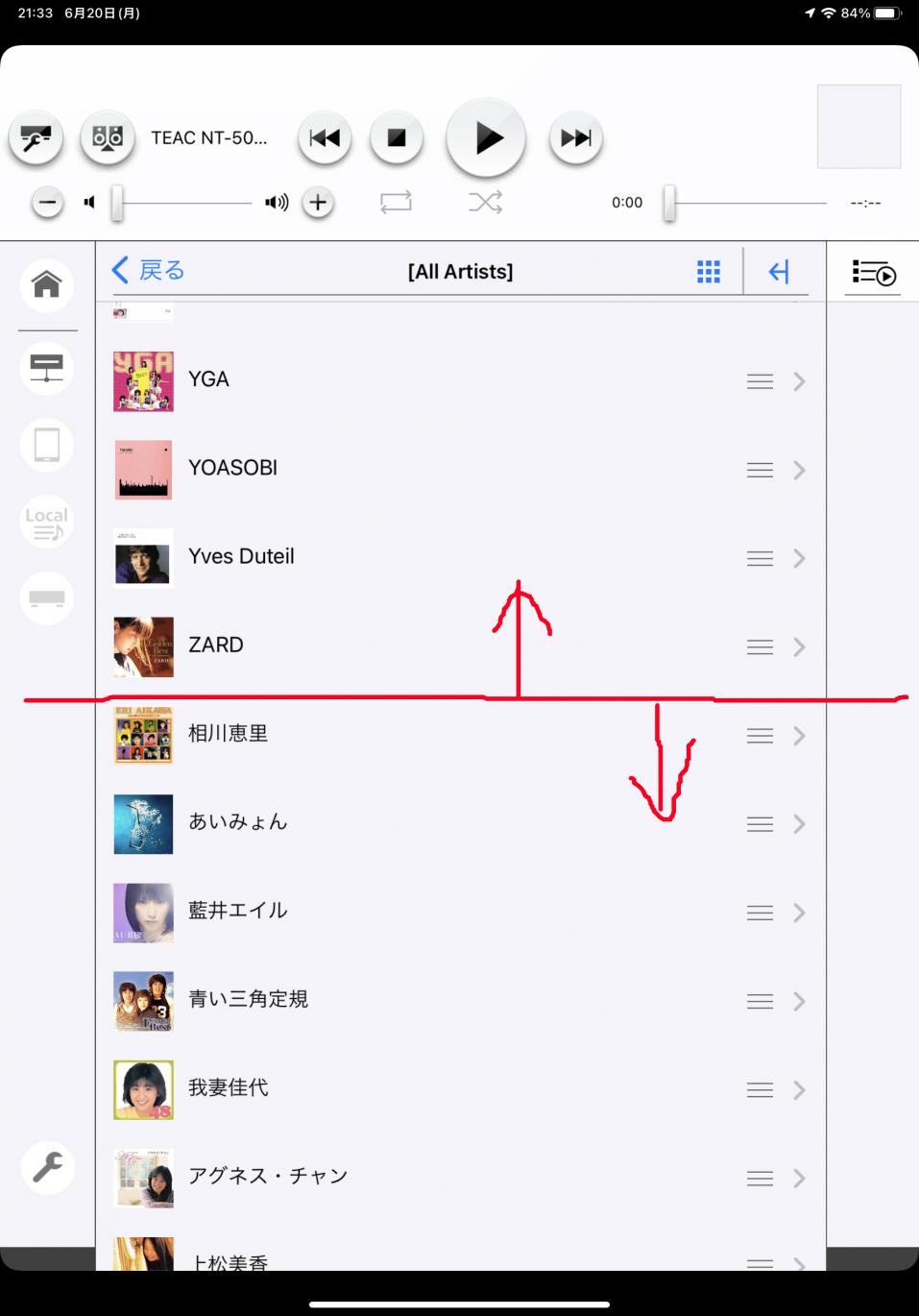Click the volume slider handle
919x1316 pixels.
tap(117, 203)
